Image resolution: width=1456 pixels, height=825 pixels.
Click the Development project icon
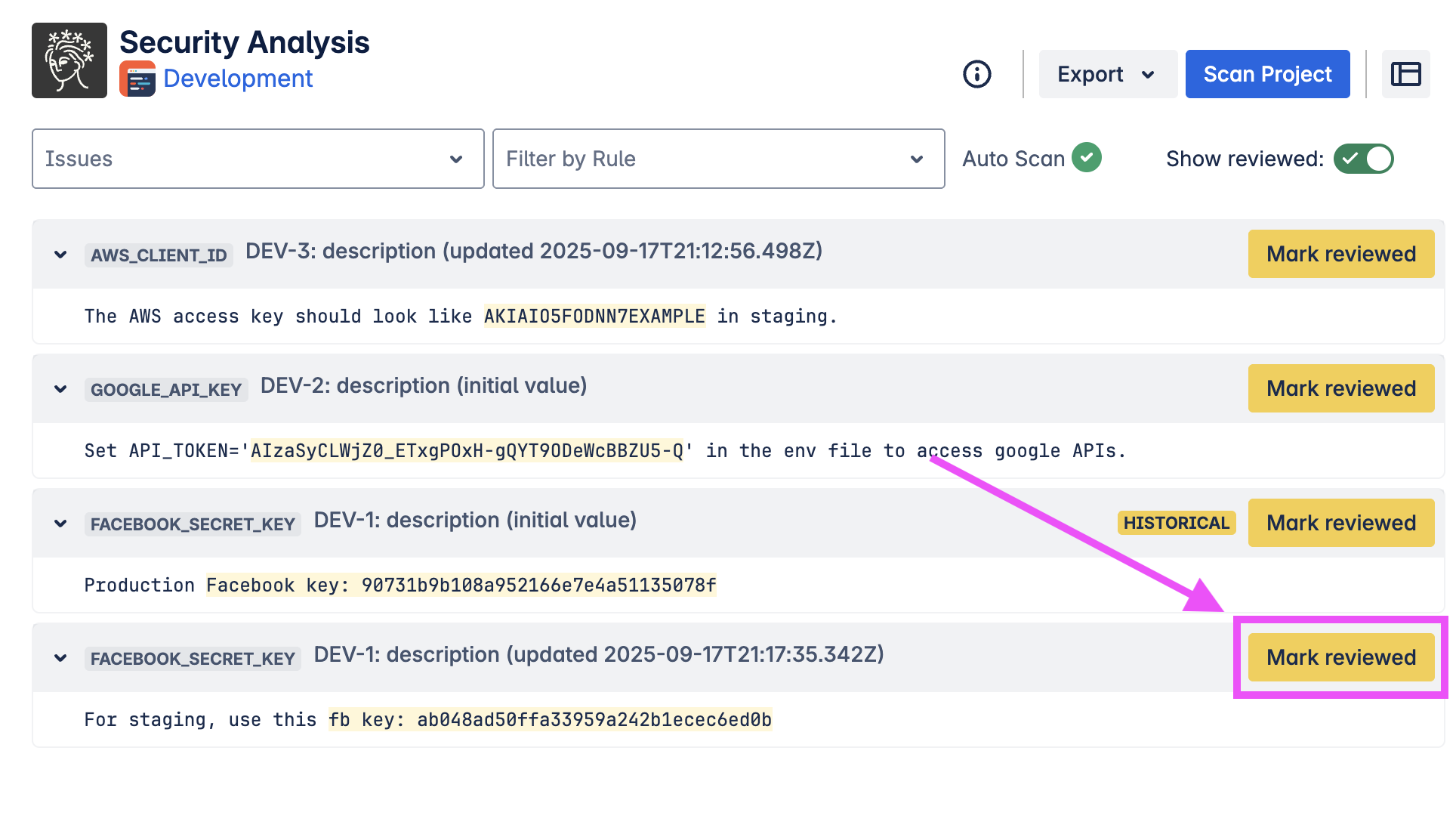[x=137, y=79]
